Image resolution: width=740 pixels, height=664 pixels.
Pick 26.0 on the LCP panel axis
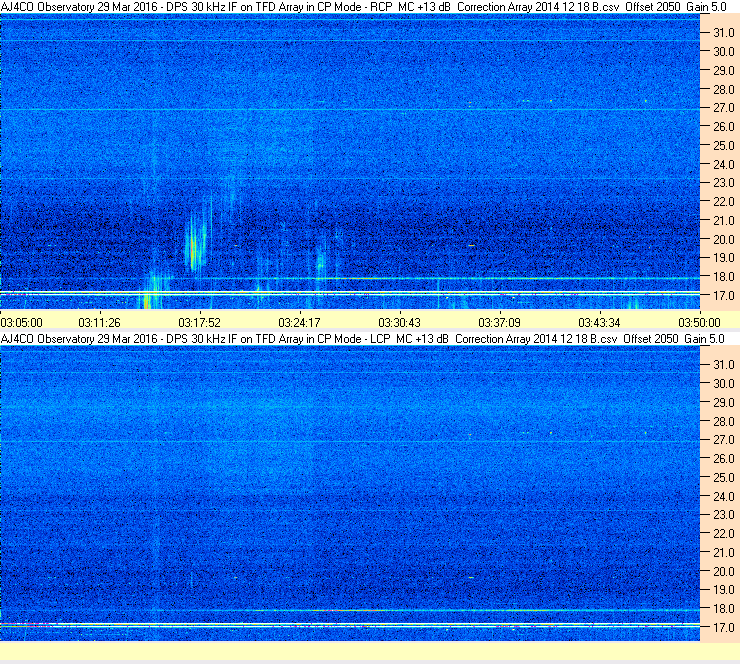(x=724, y=459)
